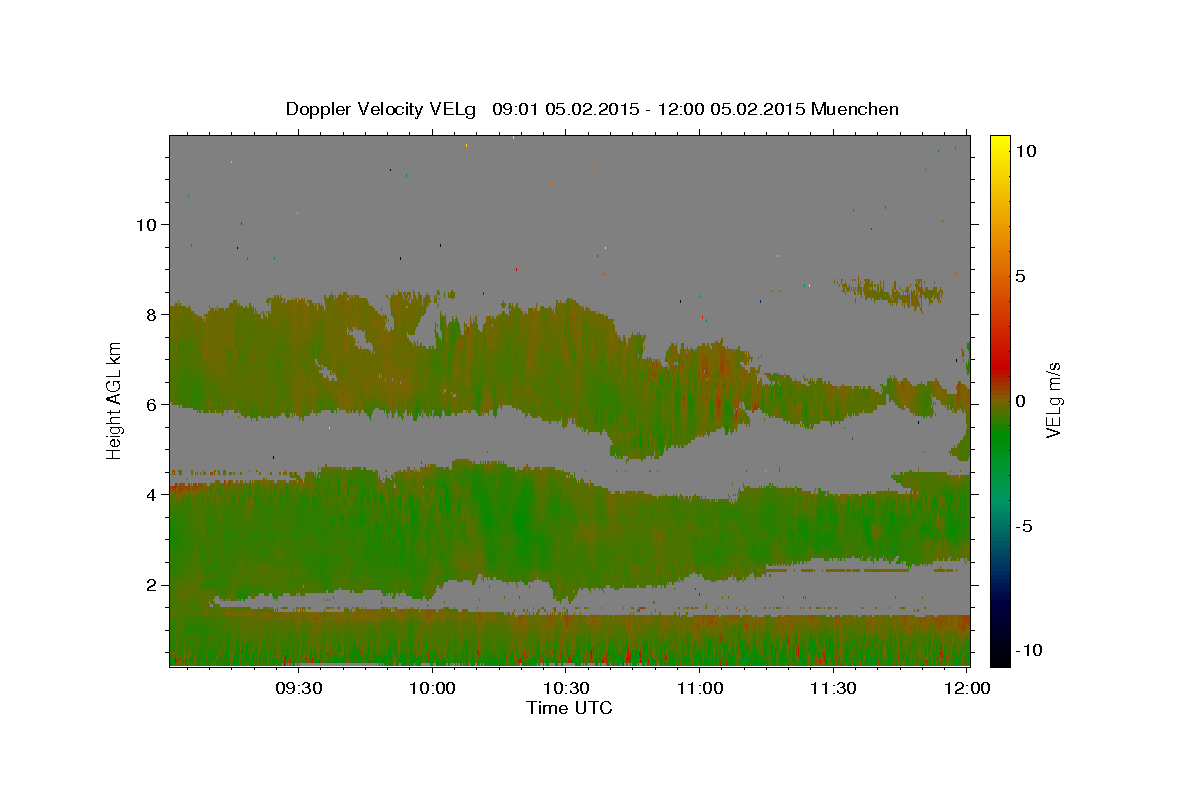This screenshot has height=800, width=1200.
Task: Click the 'Height AGL km' axis label
Action: tap(115, 400)
